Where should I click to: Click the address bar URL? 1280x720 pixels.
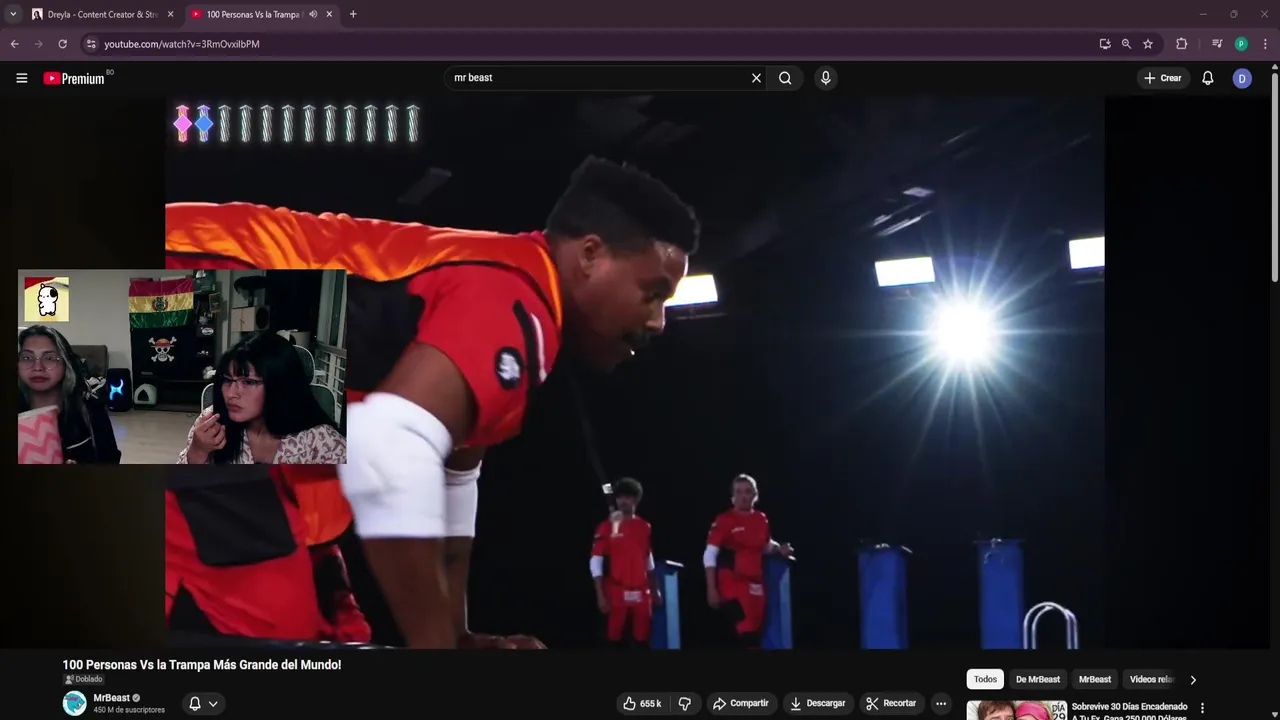point(182,44)
